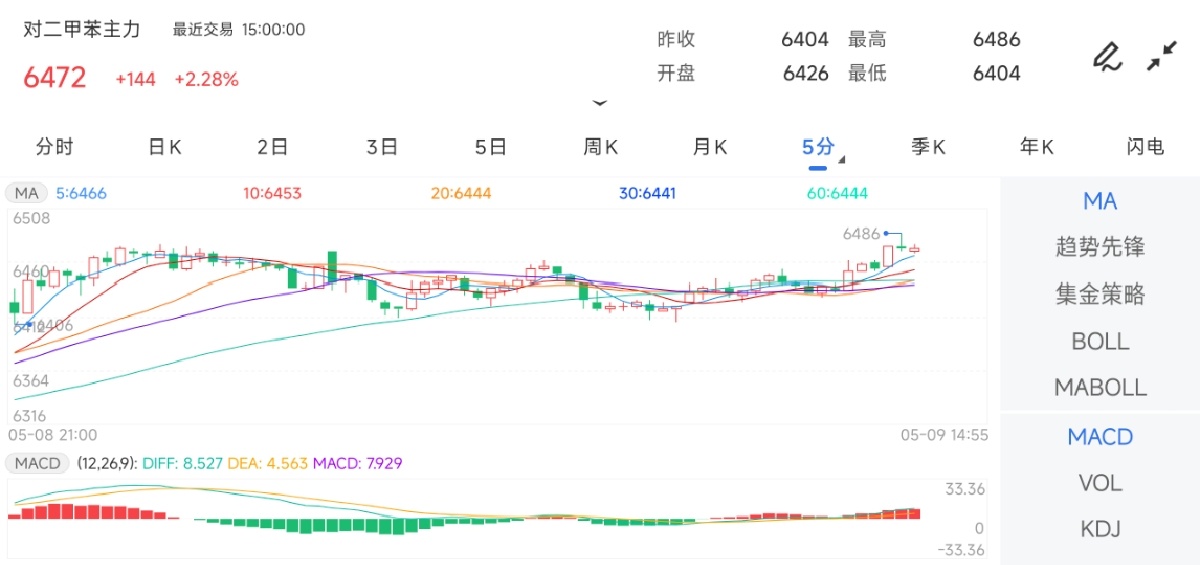Click the current price 6472
Viewport: 1200px width, 565px height.
55,78
